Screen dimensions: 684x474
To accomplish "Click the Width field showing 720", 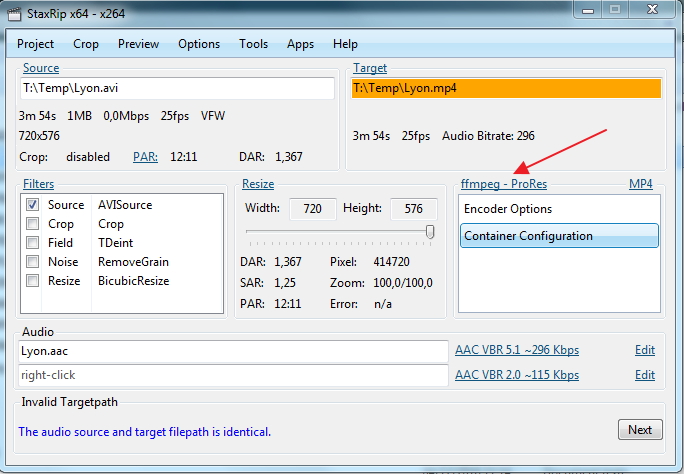I will coord(313,209).
